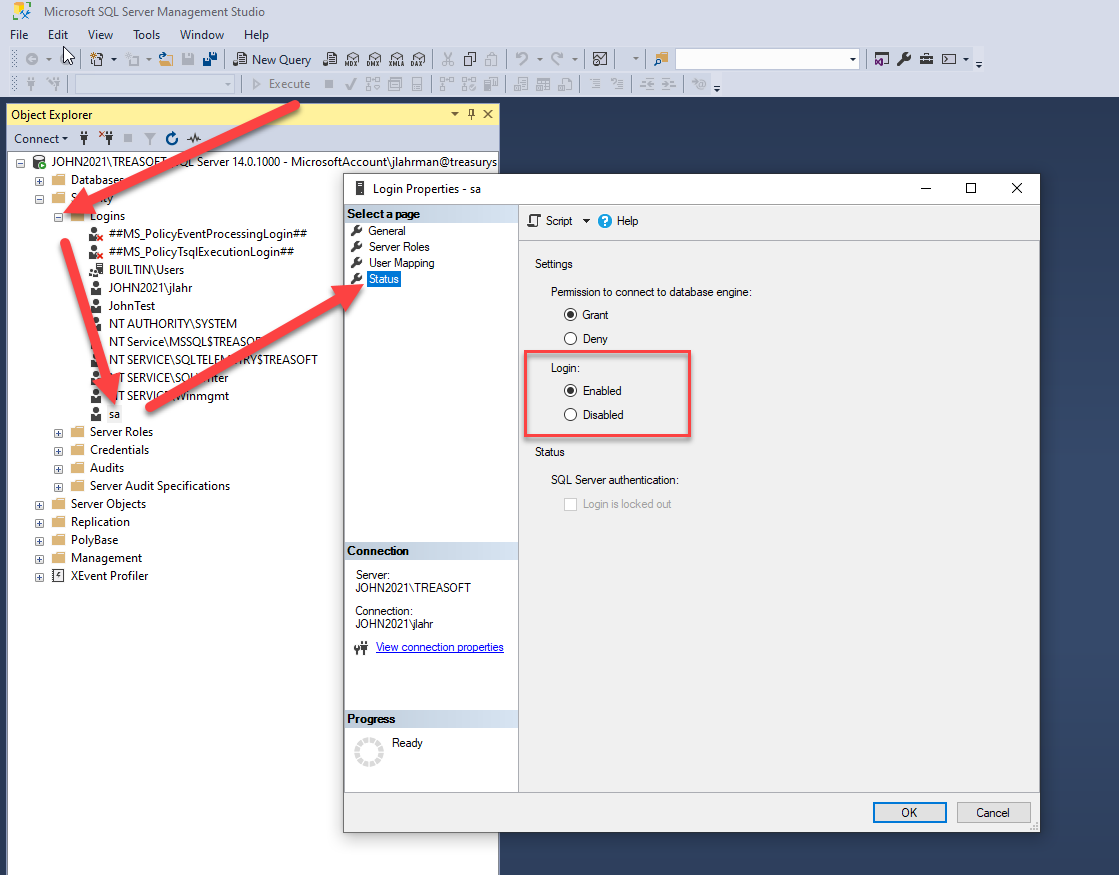Image resolution: width=1119 pixels, height=875 pixels.
Task: Click the New Query toolbar button
Action: (272, 59)
